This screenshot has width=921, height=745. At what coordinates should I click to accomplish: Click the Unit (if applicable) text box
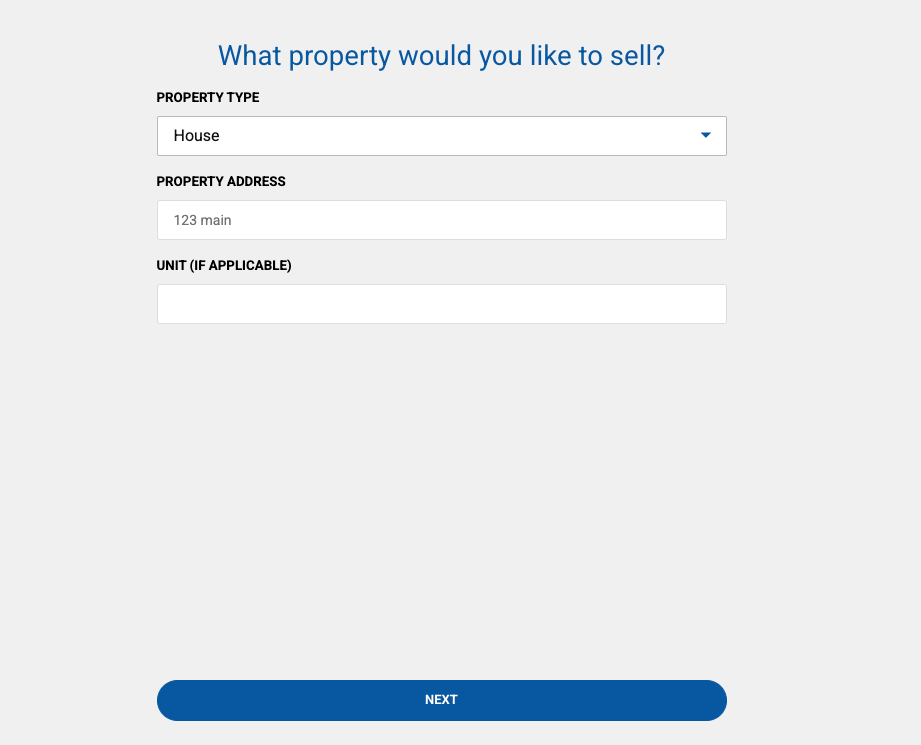click(x=441, y=304)
